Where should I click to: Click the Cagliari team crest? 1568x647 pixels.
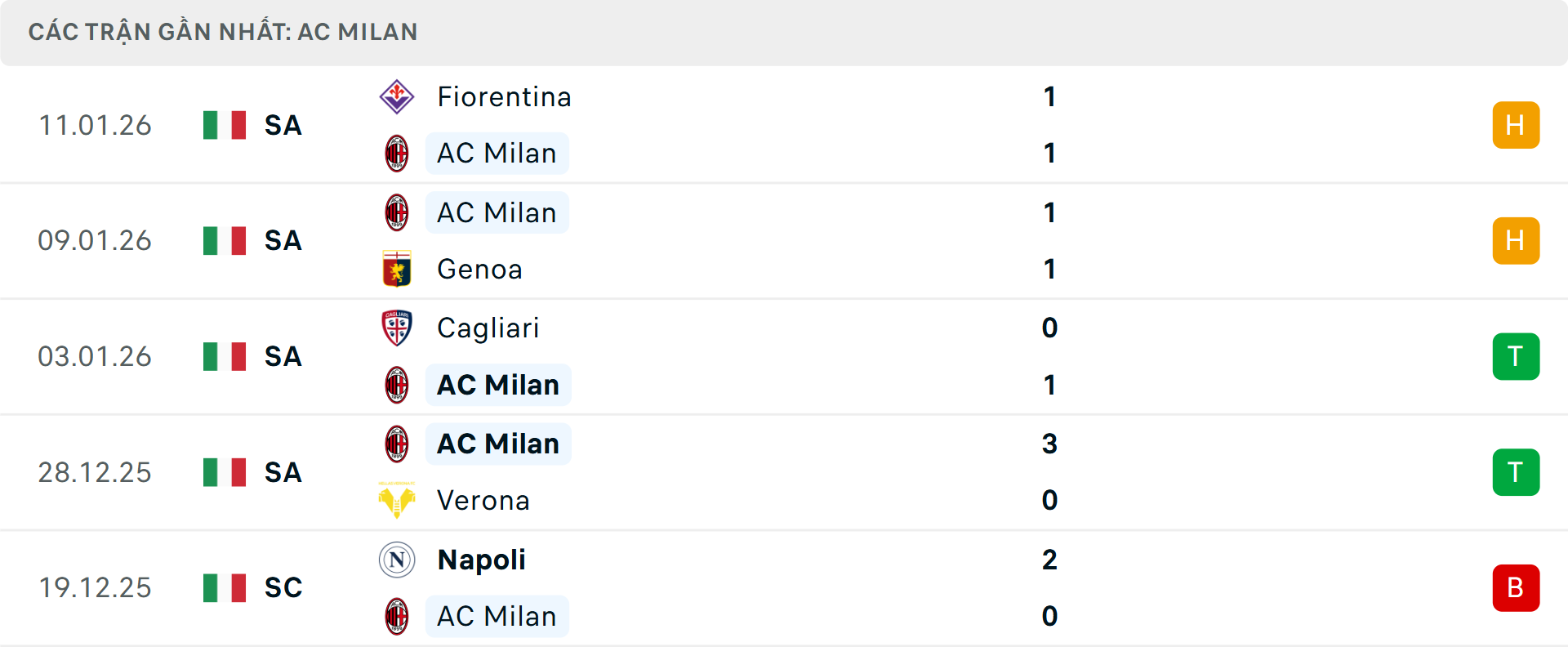[398, 328]
